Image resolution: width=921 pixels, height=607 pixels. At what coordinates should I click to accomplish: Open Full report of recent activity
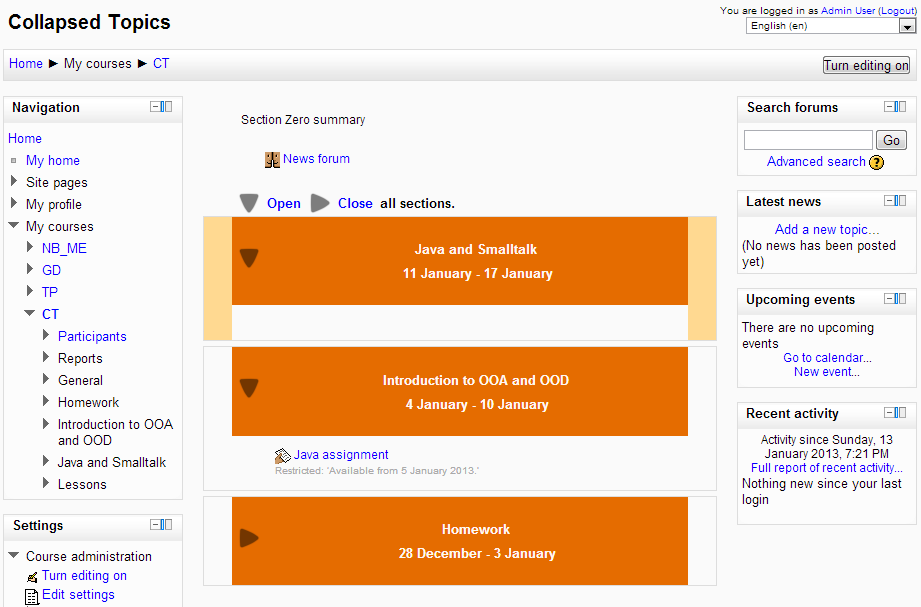point(826,468)
